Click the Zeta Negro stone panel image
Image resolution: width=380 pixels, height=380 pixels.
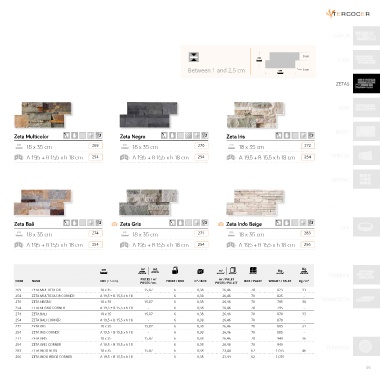pos(149,115)
